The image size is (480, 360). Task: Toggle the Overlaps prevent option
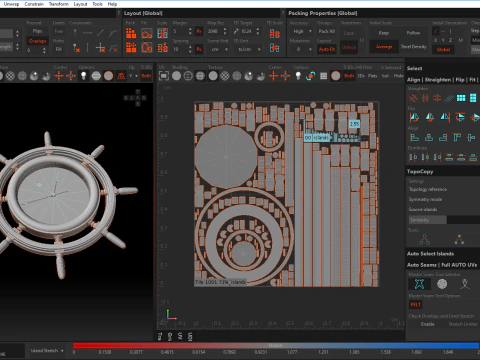pyautogui.click(x=37, y=41)
